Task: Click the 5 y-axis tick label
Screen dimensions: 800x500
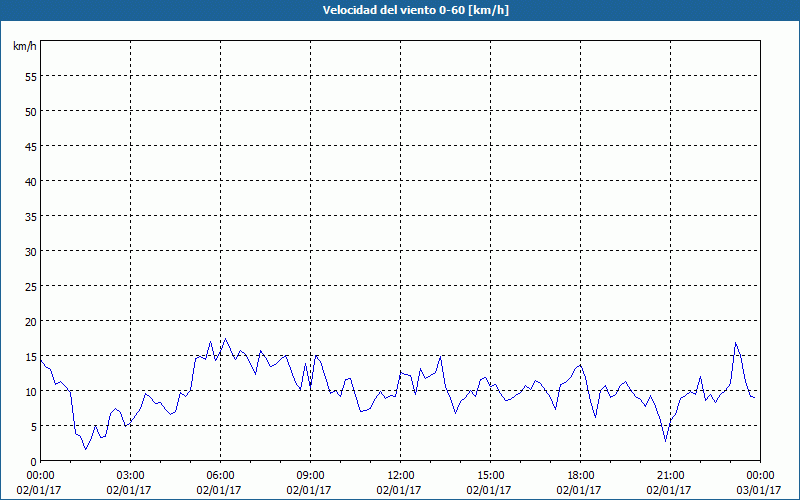Action: pos(34,427)
